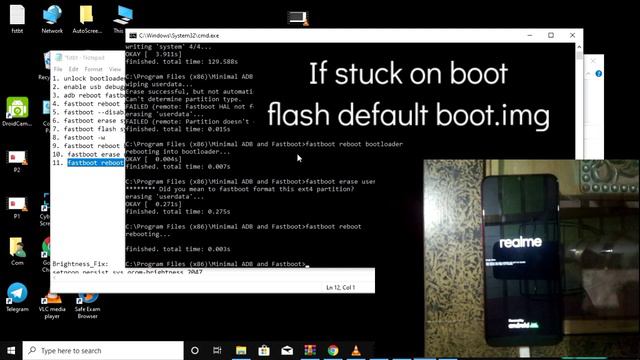Click the '2. enable usb debug' line in Notepad
The image size is (640, 360).
(88, 87)
